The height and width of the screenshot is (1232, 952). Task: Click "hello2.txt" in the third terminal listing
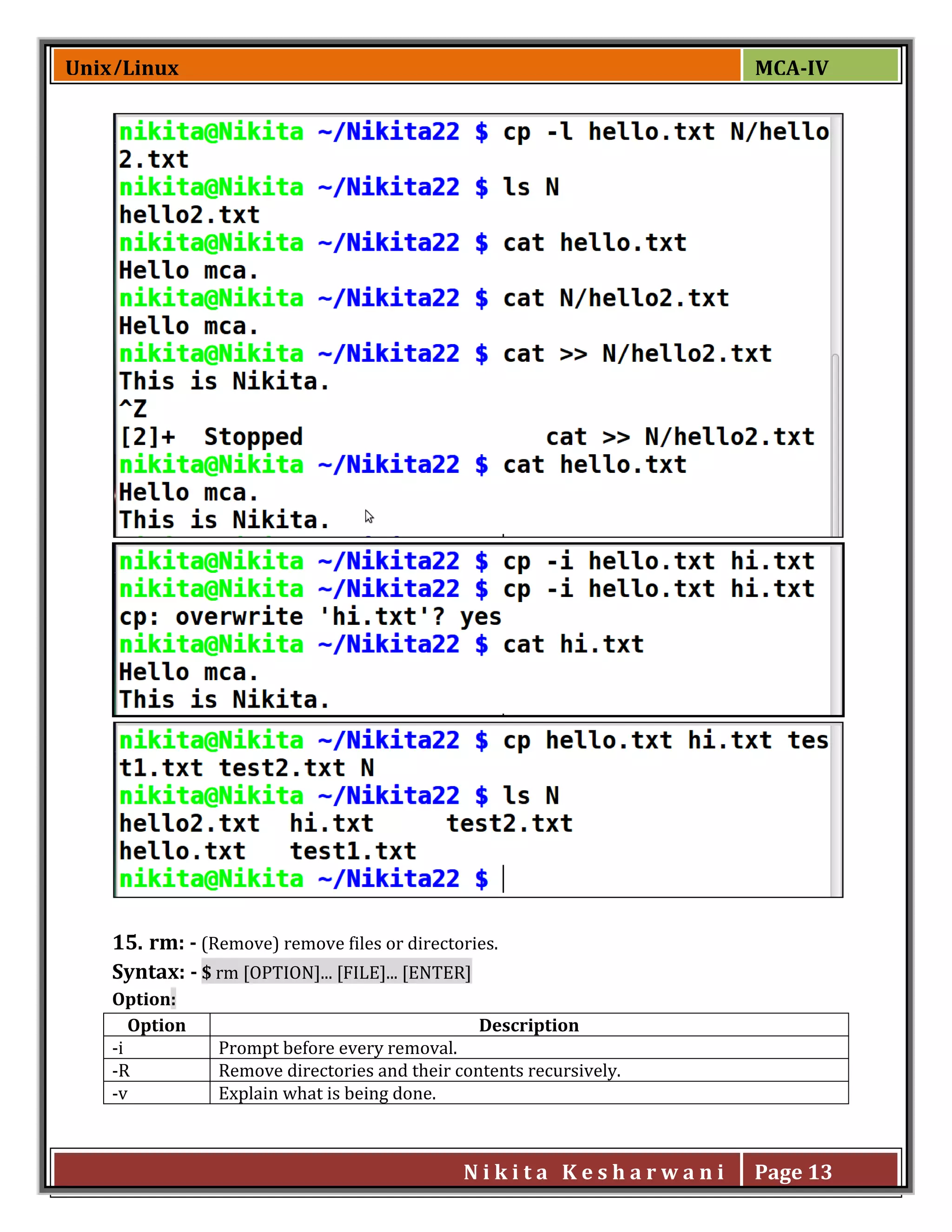tap(190, 824)
